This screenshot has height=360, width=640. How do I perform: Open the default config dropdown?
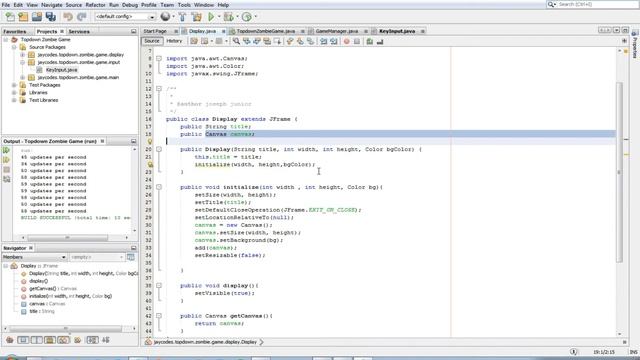pyautogui.click(x=125, y=17)
